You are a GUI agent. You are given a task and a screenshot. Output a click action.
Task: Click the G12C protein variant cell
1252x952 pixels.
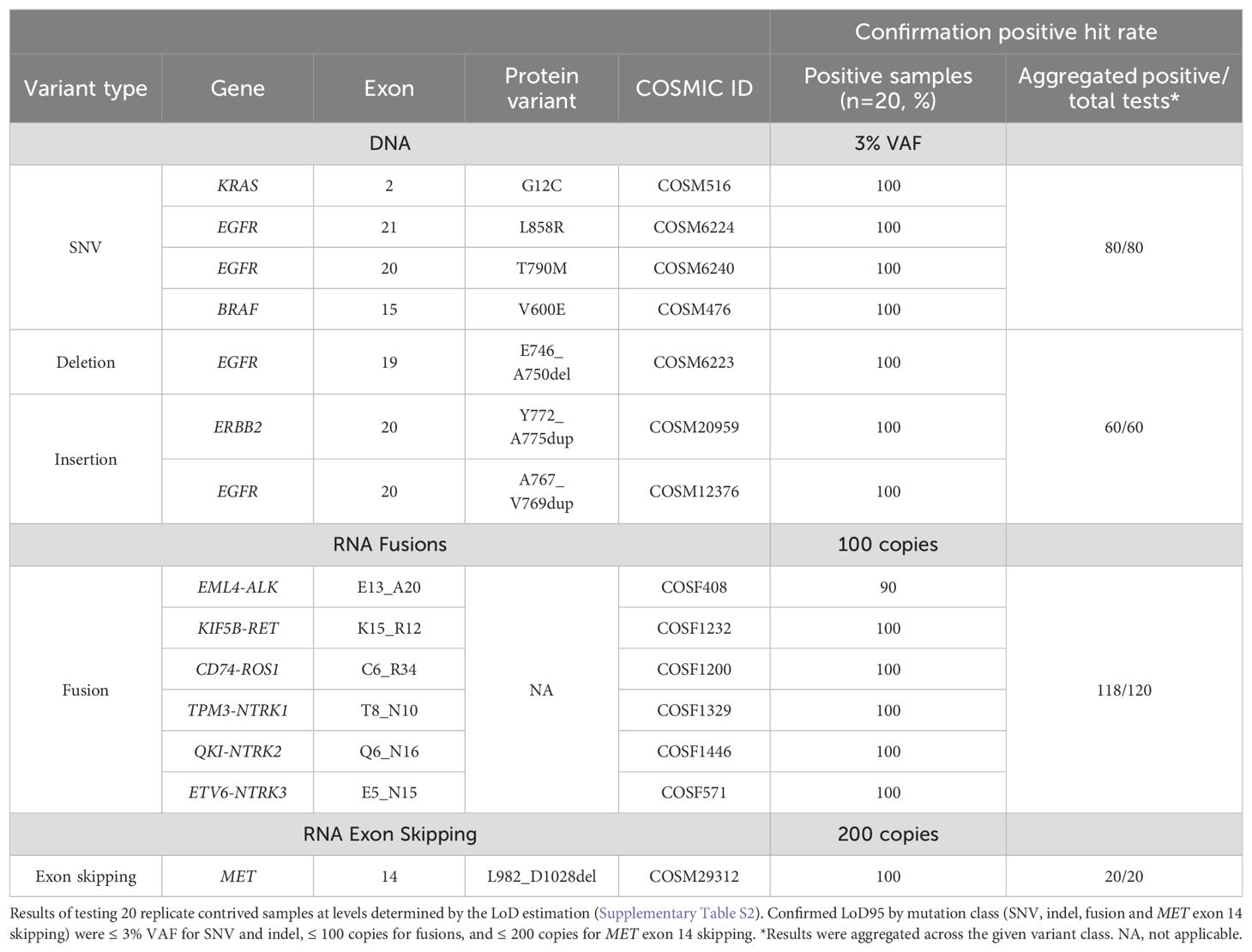pos(541,185)
